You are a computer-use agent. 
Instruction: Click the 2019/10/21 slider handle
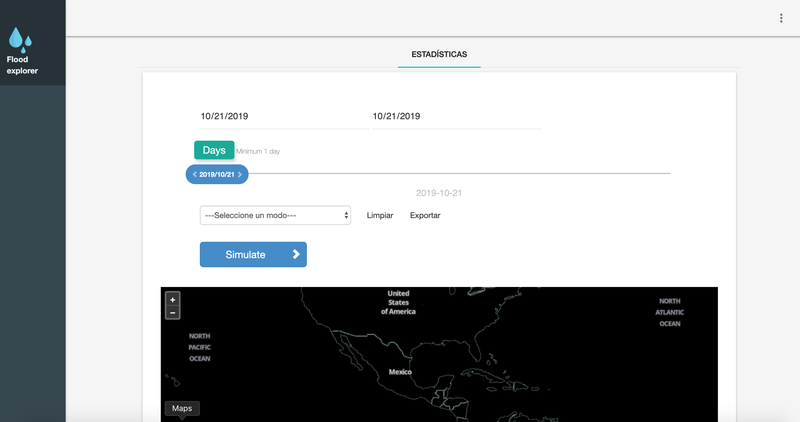coord(217,174)
